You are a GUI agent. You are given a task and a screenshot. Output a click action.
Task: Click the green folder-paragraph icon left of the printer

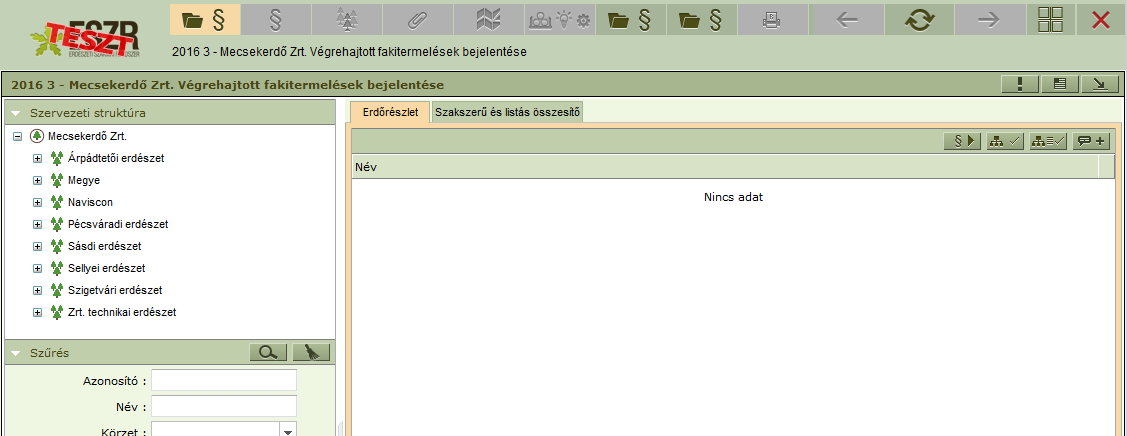tap(702, 20)
